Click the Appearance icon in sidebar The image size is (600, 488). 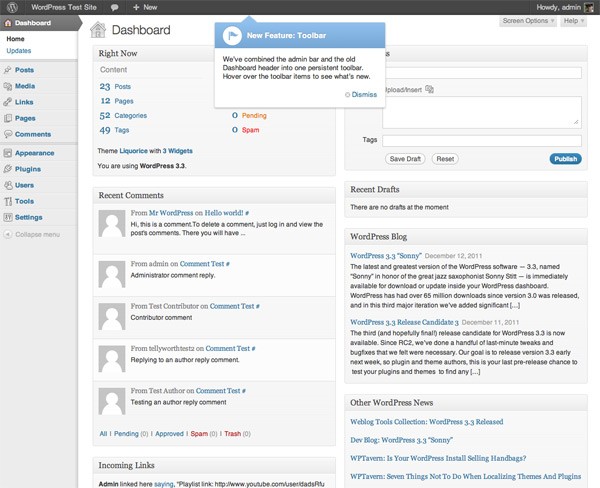8,153
